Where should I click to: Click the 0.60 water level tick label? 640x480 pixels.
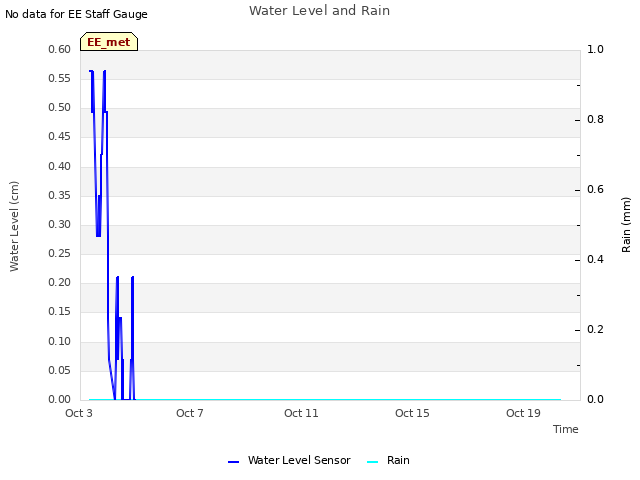(60, 49)
